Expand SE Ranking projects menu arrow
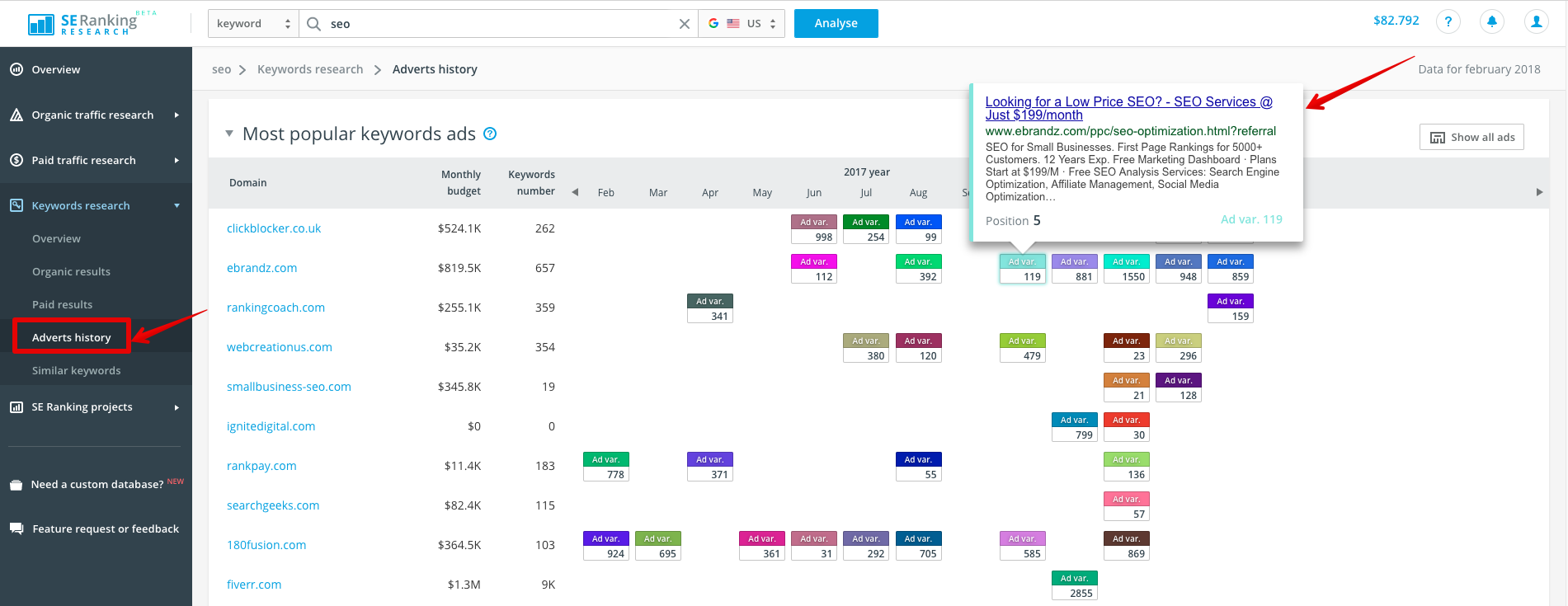 pos(177,406)
